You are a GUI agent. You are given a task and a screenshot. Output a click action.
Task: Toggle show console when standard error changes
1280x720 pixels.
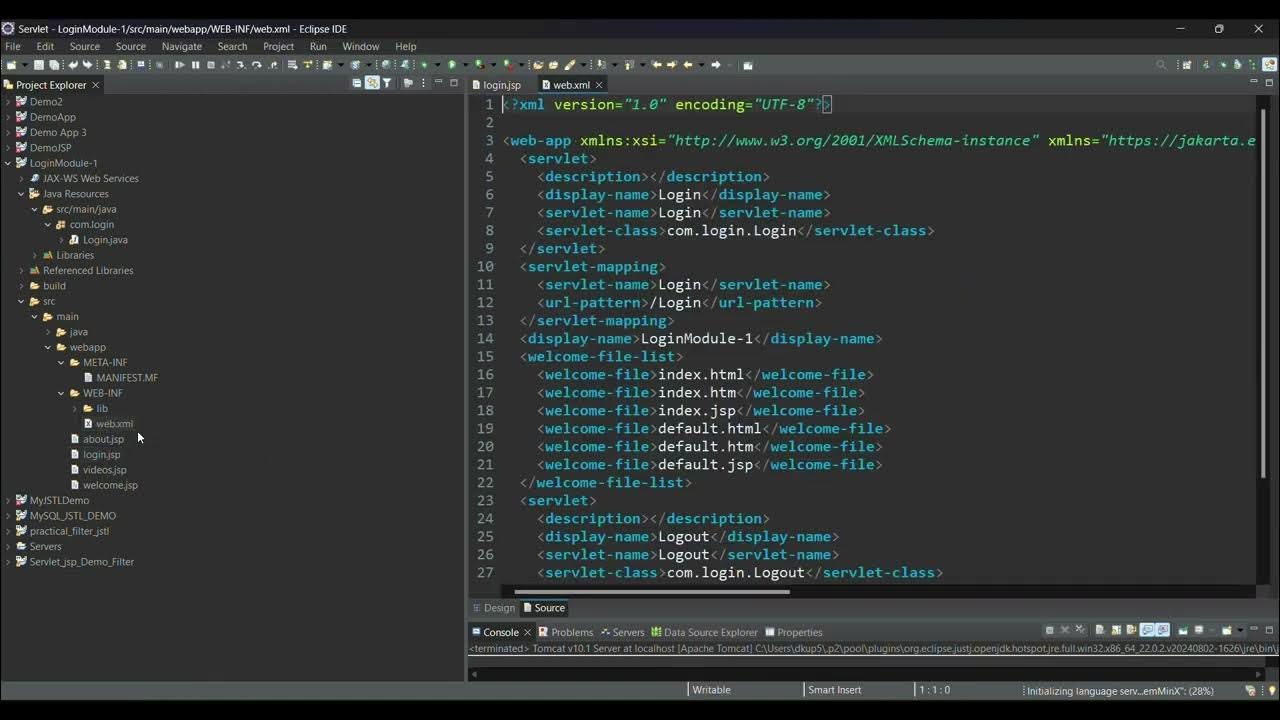[x=1163, y=630]
